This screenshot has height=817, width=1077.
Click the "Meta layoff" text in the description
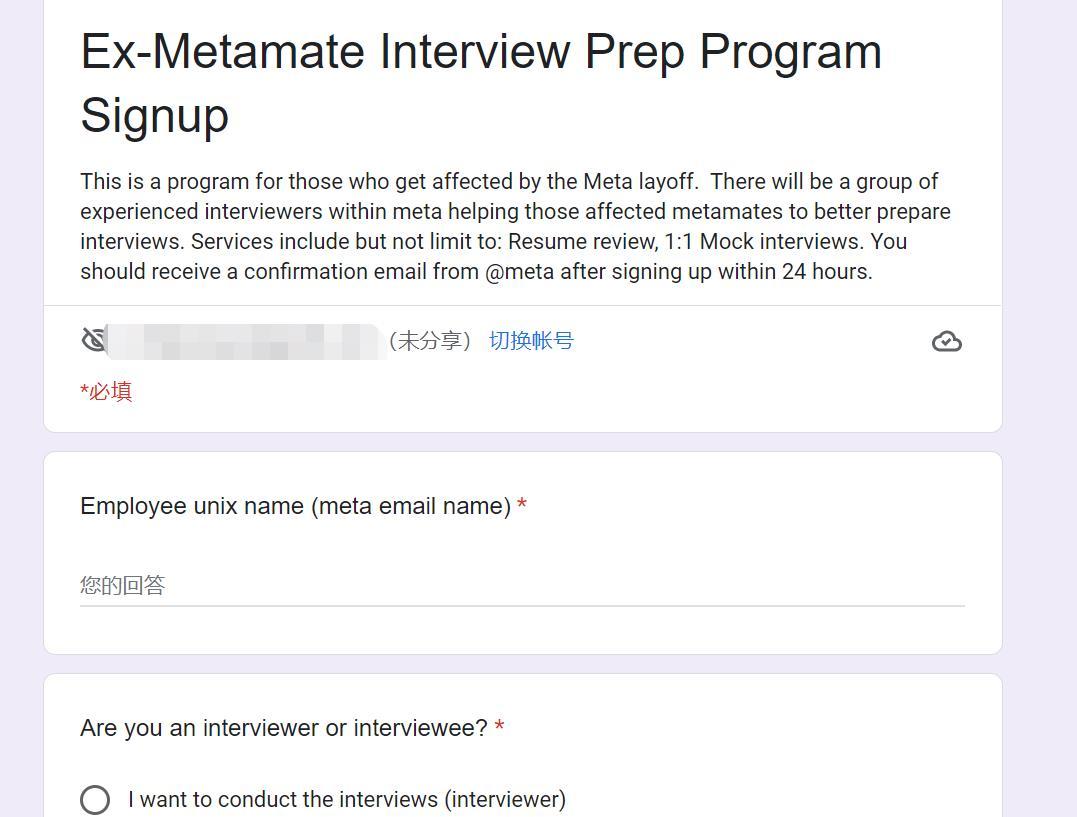coord(640,181)
